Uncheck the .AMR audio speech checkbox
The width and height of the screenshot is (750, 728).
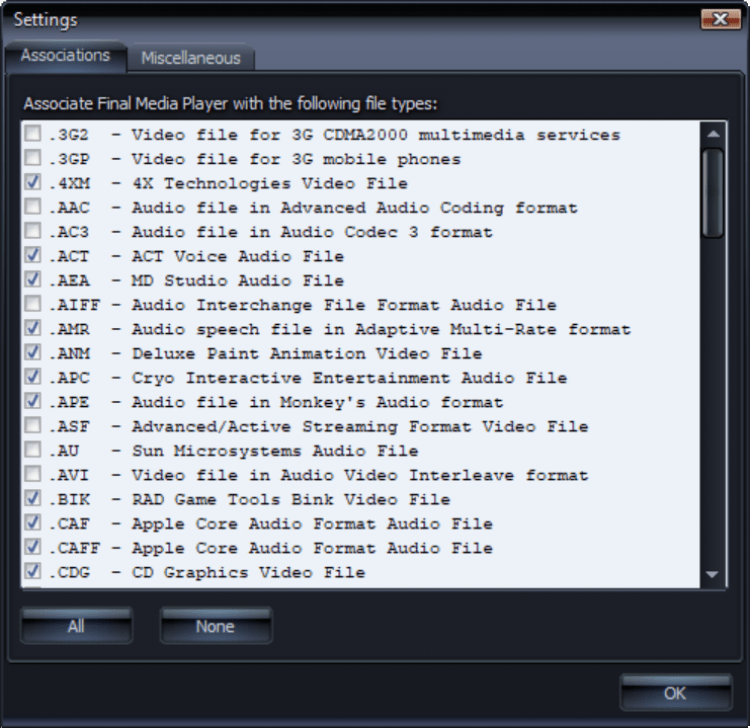(34, 329)
